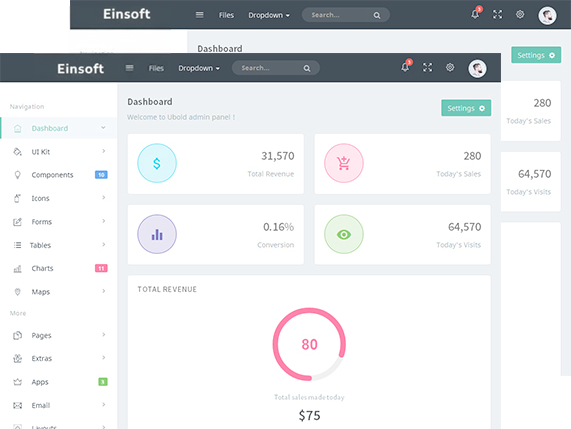Click the Charts bar graph icon
This screenshot has height=429, width=571.
coord(17,269)
